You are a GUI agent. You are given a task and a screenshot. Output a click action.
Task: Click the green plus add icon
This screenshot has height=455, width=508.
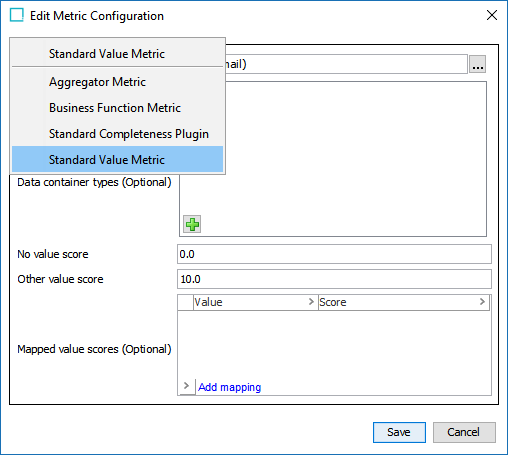(192, 224)
